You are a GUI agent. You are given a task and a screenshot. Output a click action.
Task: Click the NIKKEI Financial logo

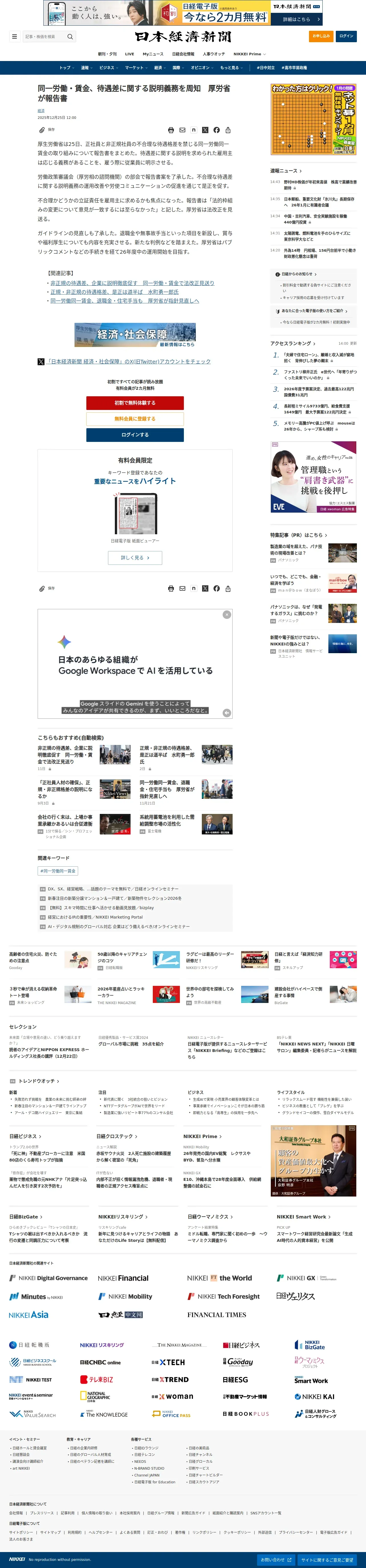[123, 1278]
